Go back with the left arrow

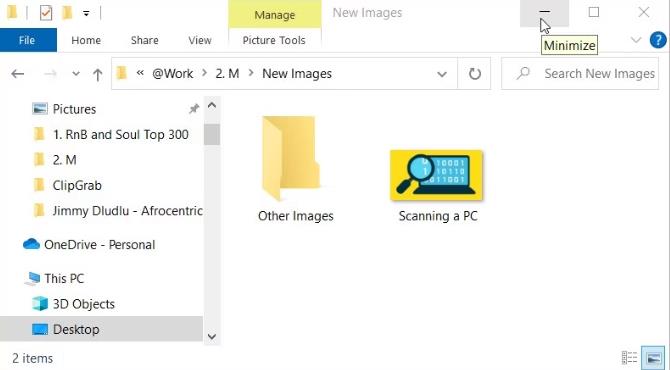pos(18,74)
